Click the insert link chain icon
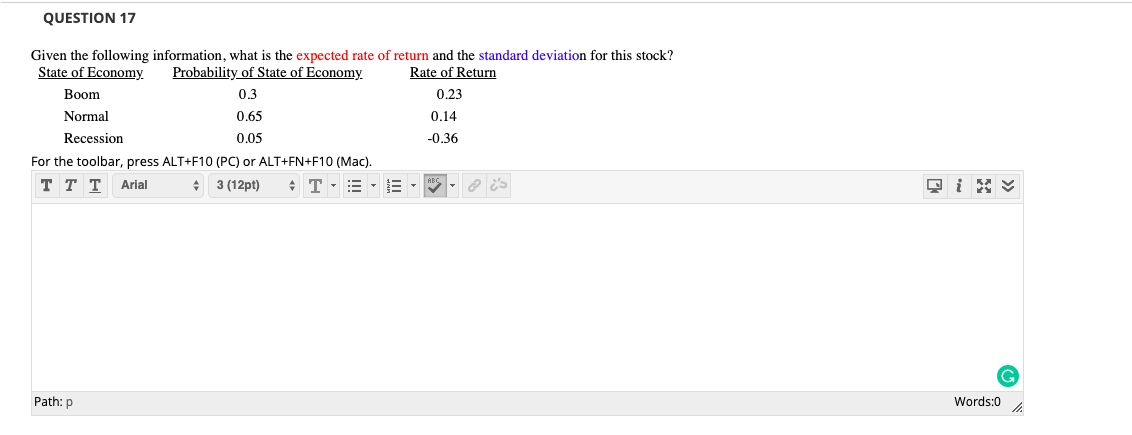 474,185
